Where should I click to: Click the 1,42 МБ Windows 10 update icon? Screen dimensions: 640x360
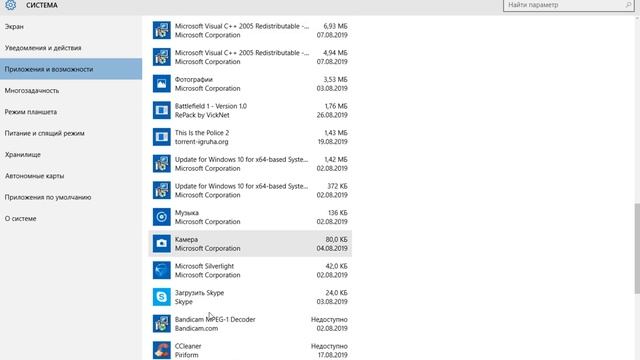click(x=162, y=164)
